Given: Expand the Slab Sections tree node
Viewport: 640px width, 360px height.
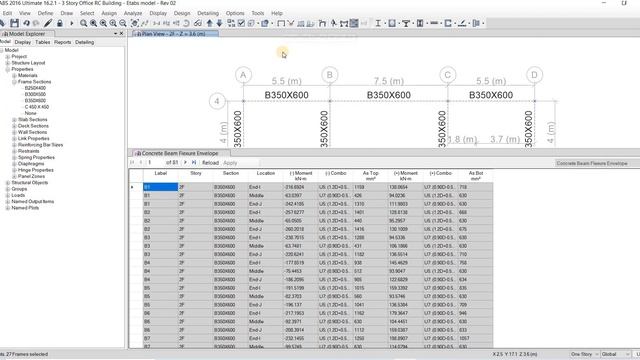Looking at the screenshot, I should click(x=14, y=120).
